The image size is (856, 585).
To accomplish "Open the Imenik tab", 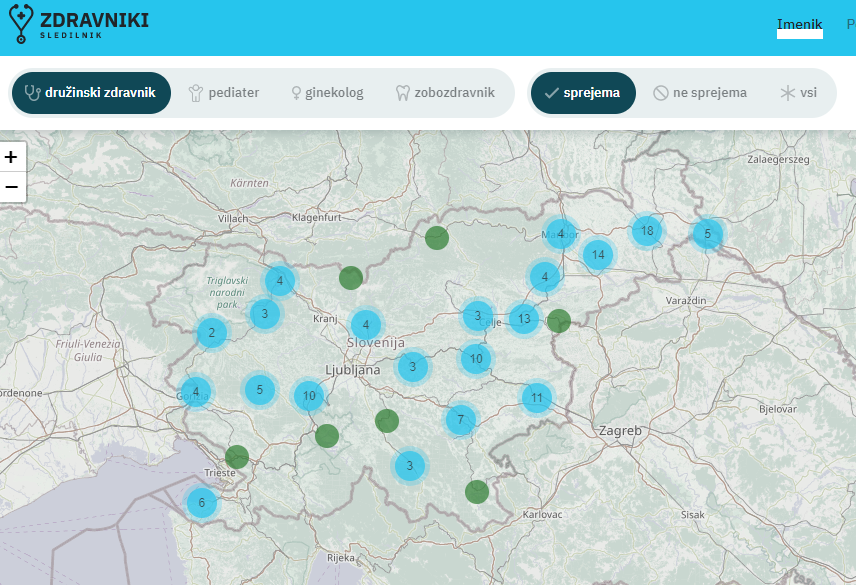I will (x=799, y=23).
